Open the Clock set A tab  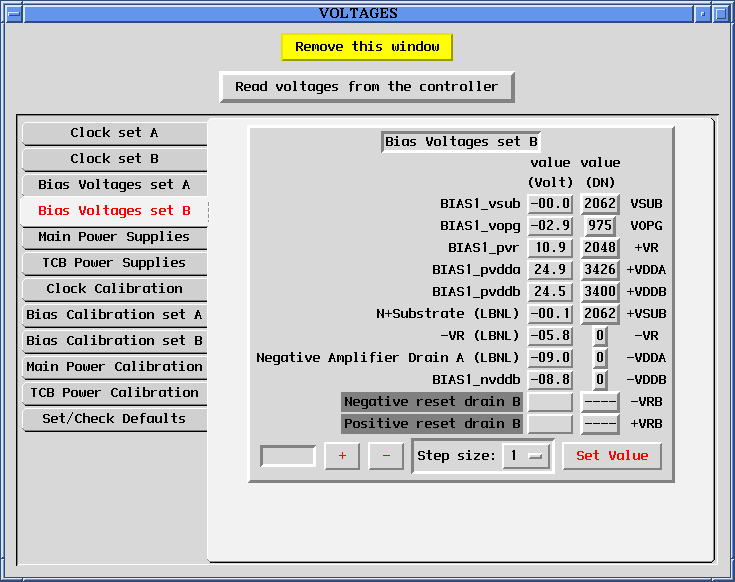pyautogui.click(x=114, y=133)
